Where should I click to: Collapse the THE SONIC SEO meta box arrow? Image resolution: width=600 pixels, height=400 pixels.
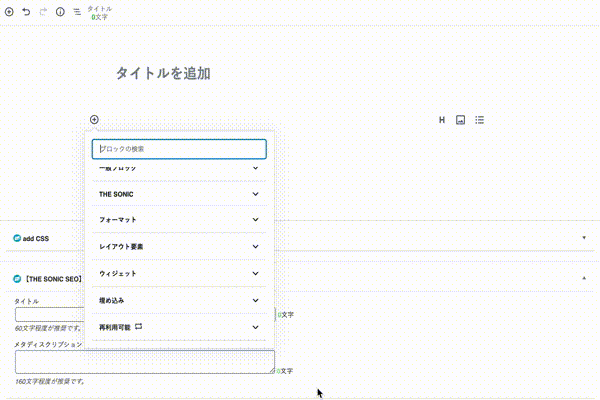(x=584, y=278)
